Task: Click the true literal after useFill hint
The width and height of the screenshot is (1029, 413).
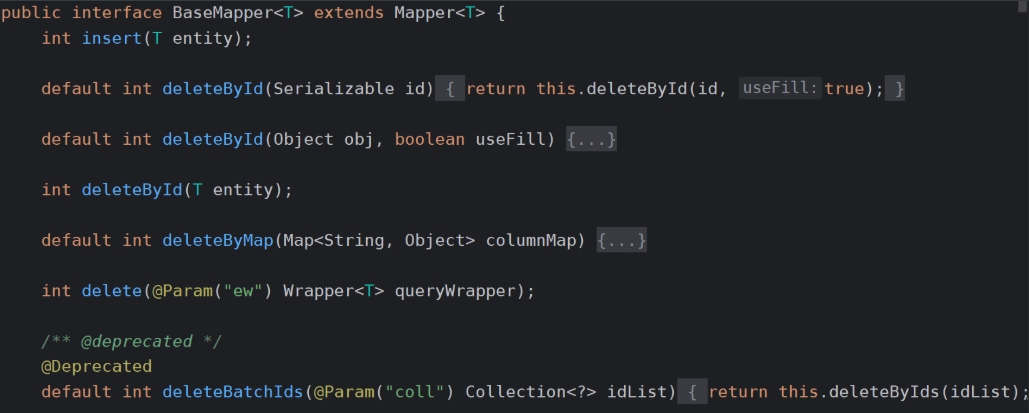Action: 845,89
